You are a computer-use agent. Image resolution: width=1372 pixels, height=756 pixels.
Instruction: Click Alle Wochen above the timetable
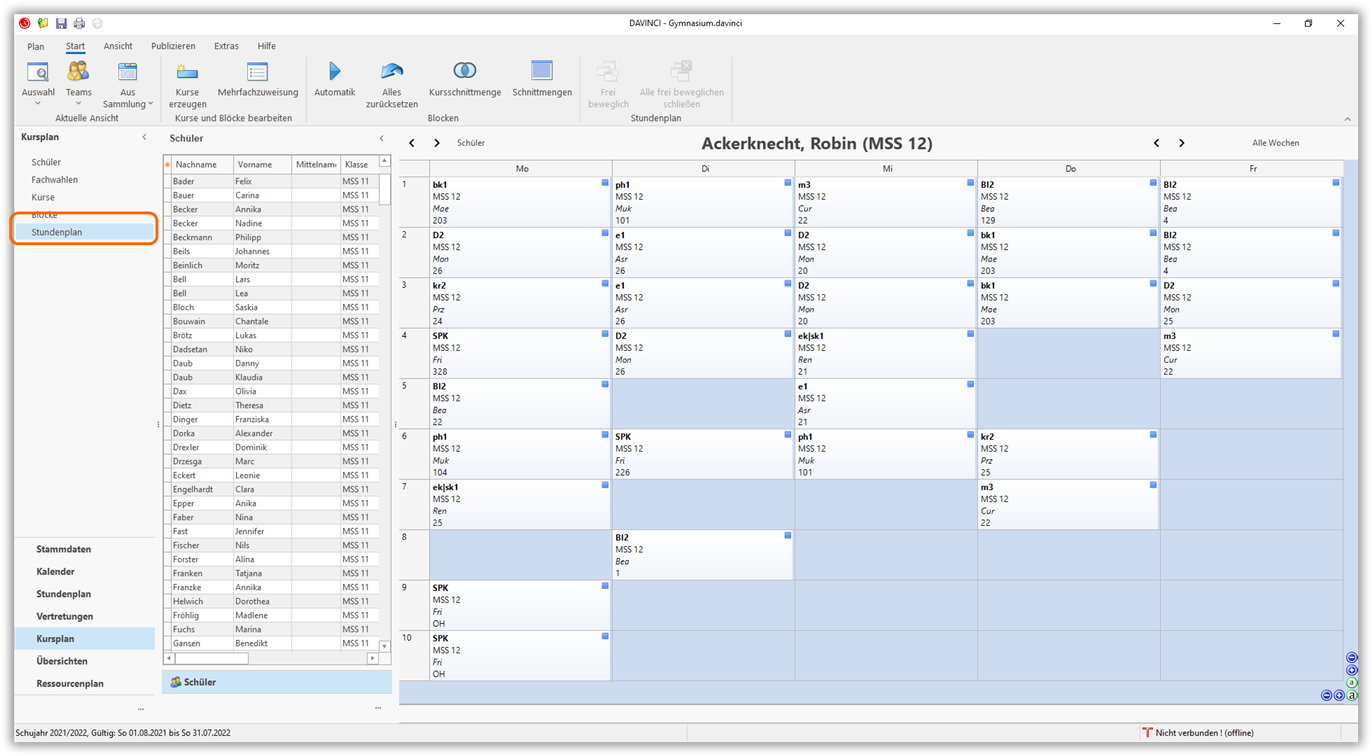click(1275, 143)
